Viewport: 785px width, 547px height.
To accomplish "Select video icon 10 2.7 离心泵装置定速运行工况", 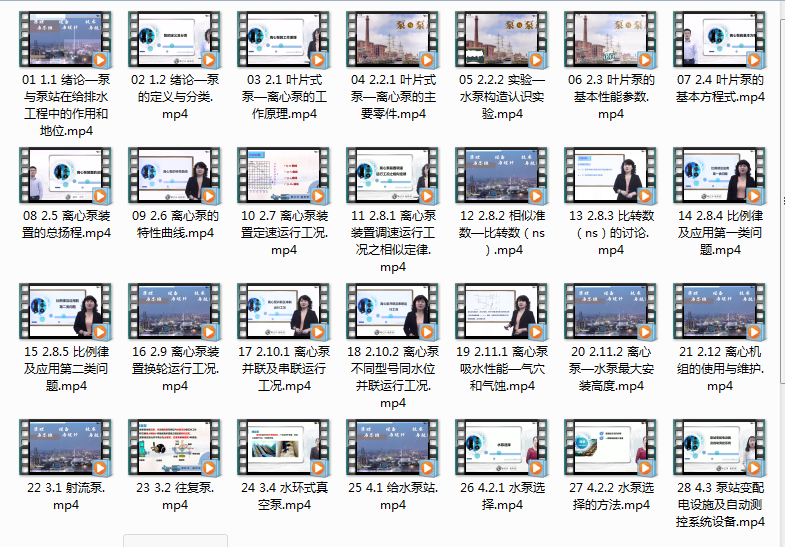I will pos(284,176).
